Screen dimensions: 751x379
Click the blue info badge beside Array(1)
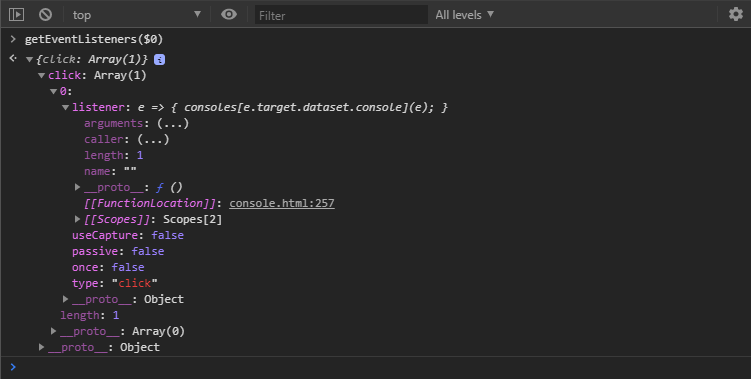point(159,59)
